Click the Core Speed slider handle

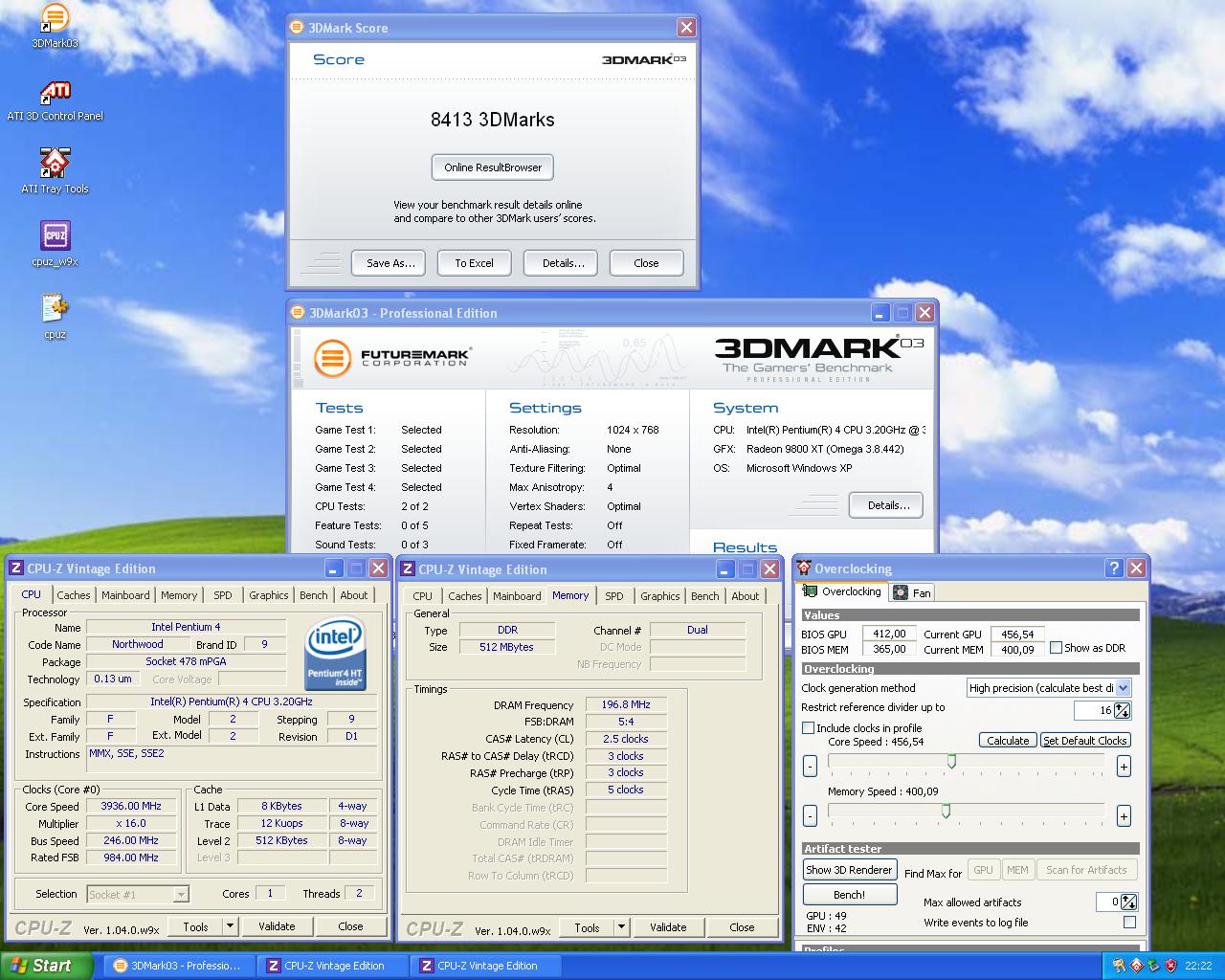[951, 762]
